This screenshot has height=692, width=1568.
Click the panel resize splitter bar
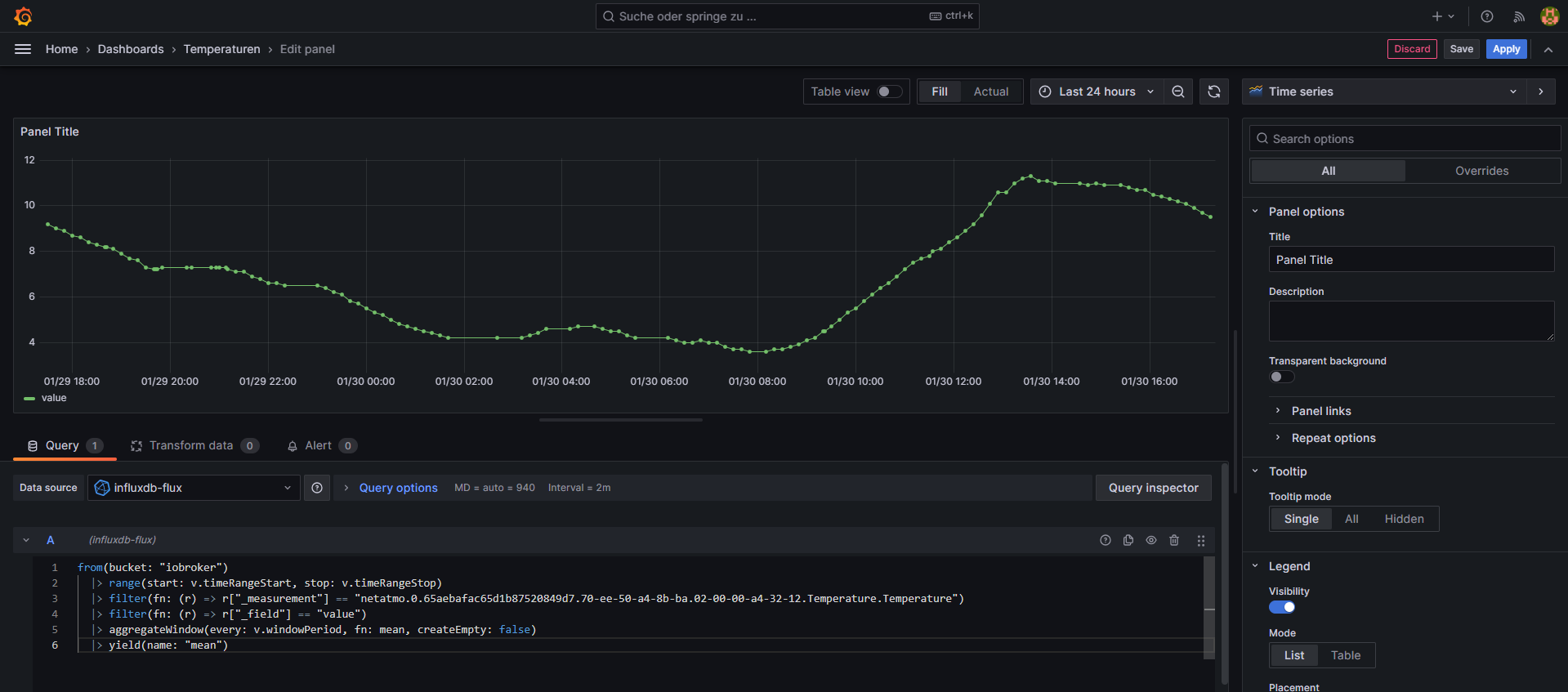tap(621, 420)
